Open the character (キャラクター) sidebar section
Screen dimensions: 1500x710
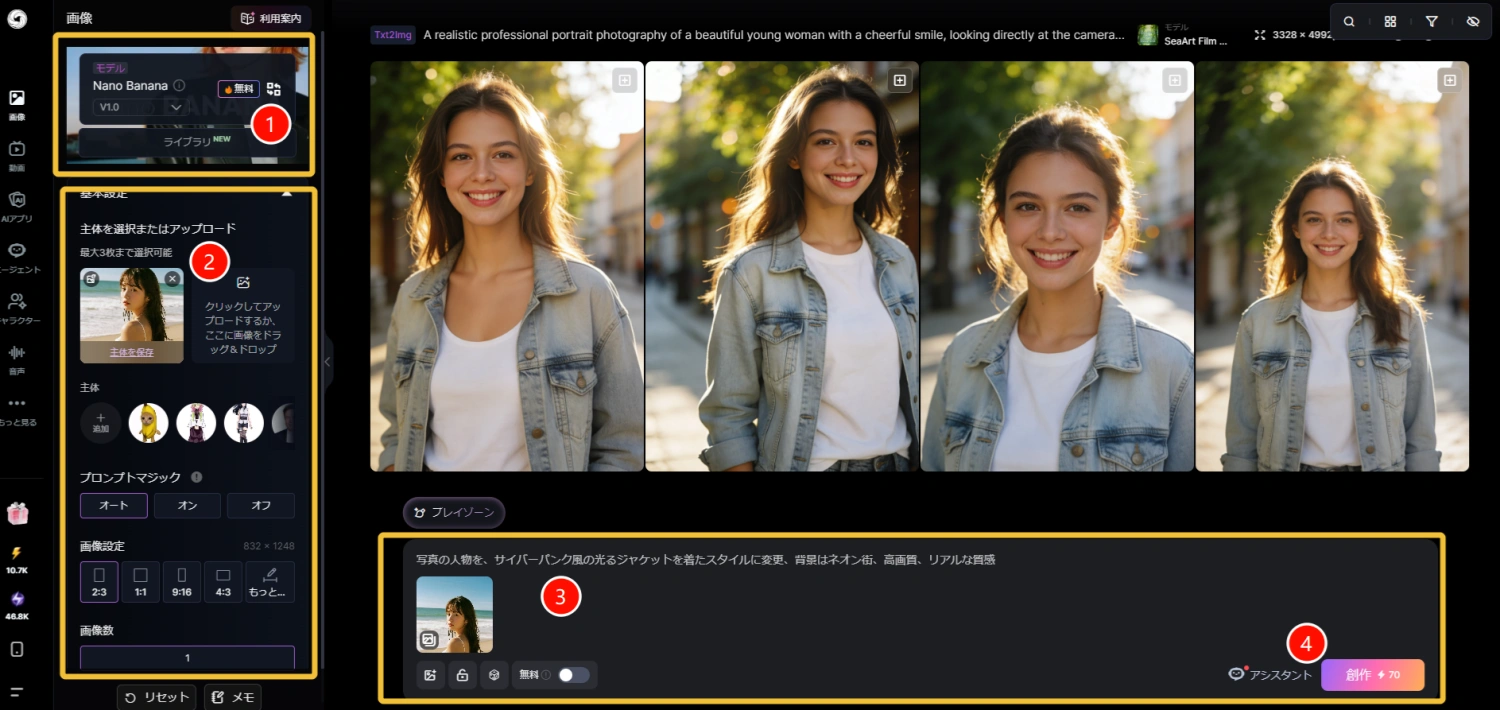point(17,308)
